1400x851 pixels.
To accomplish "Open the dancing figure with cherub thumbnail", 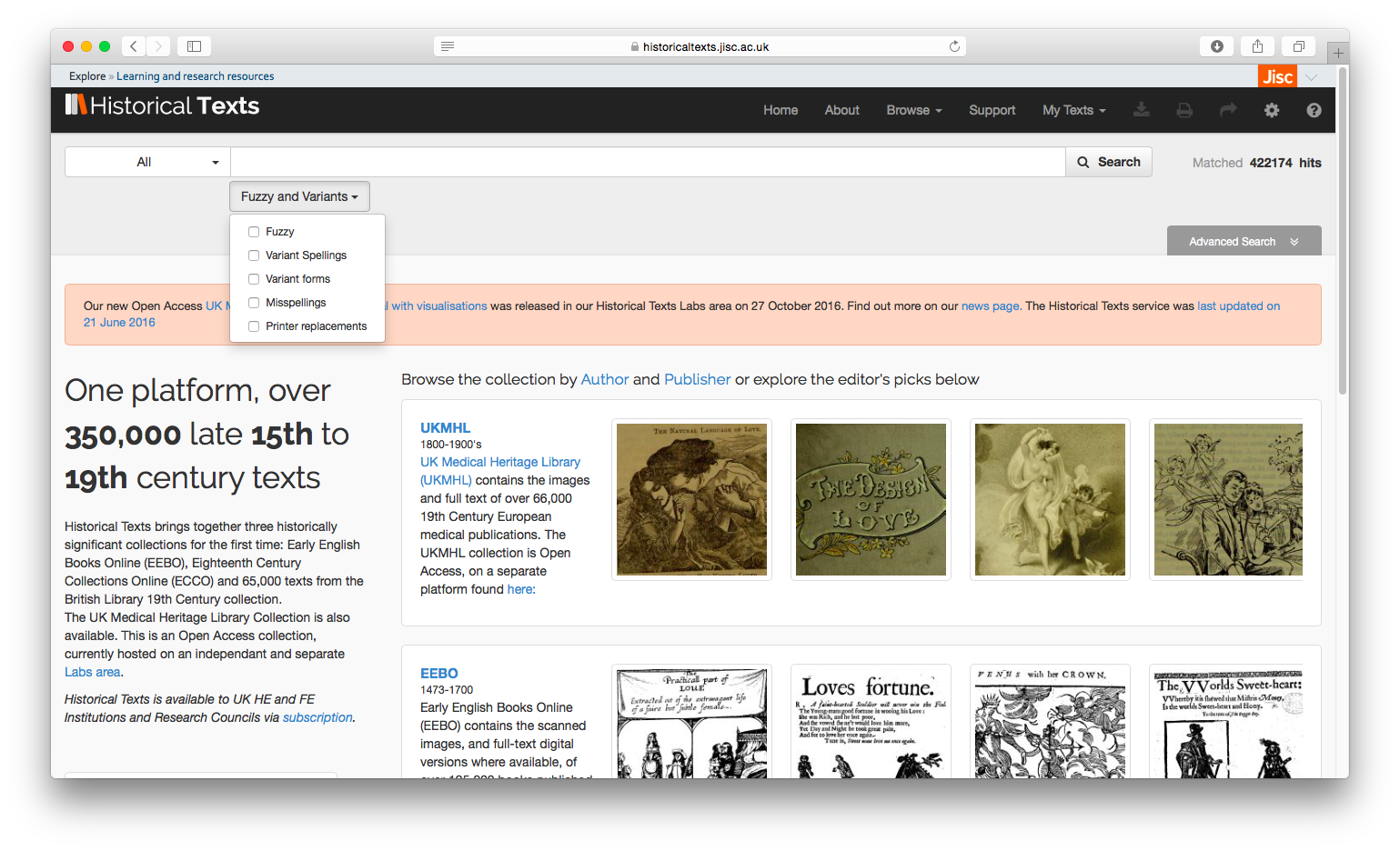I will (x=1050, y=499).
